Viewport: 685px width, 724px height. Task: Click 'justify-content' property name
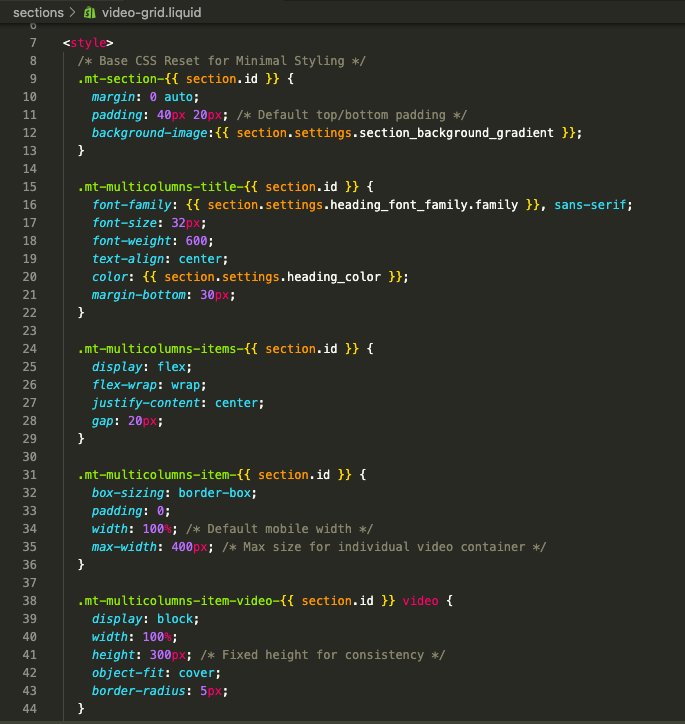[146, 403]
